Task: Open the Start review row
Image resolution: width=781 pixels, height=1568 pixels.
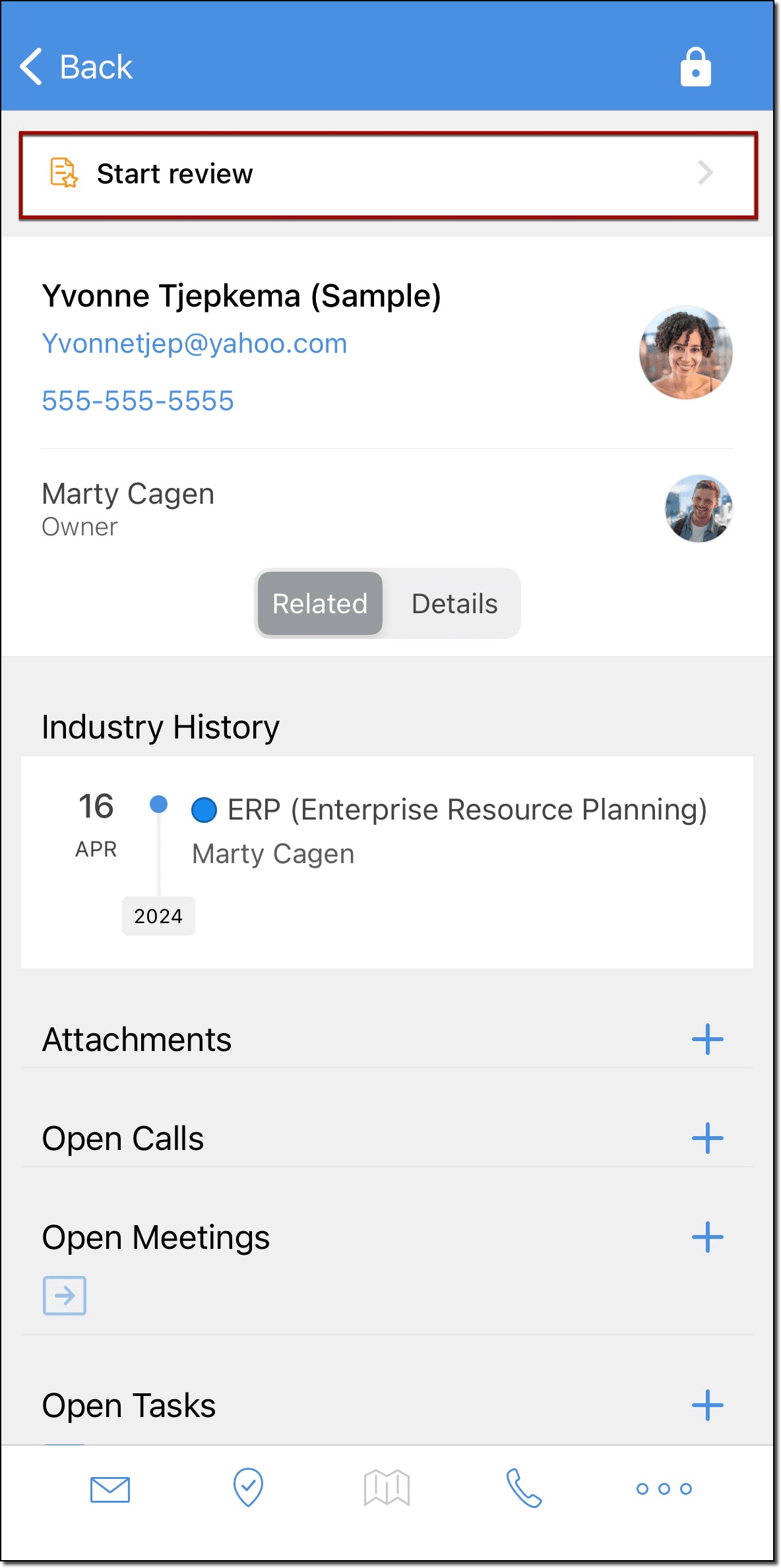Action: (388, 175)
